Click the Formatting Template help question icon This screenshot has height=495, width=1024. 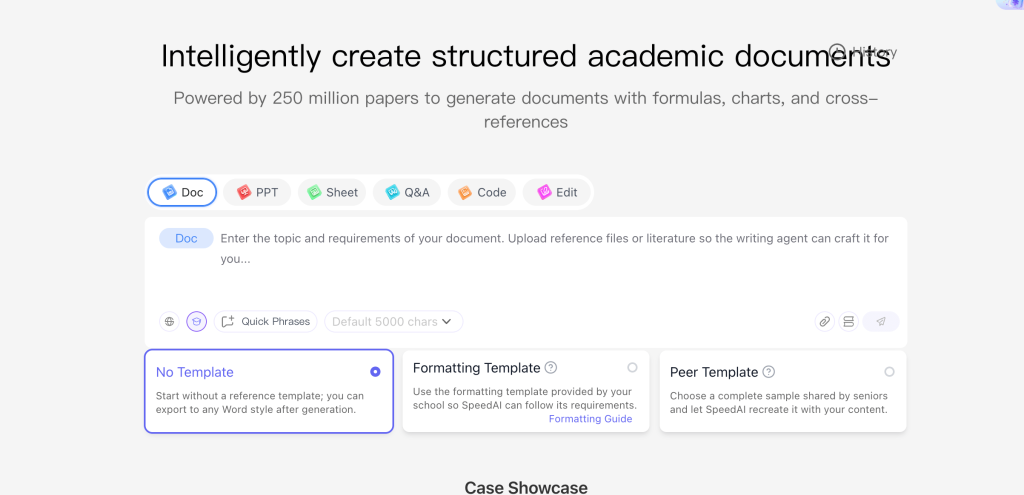point(551,368)
